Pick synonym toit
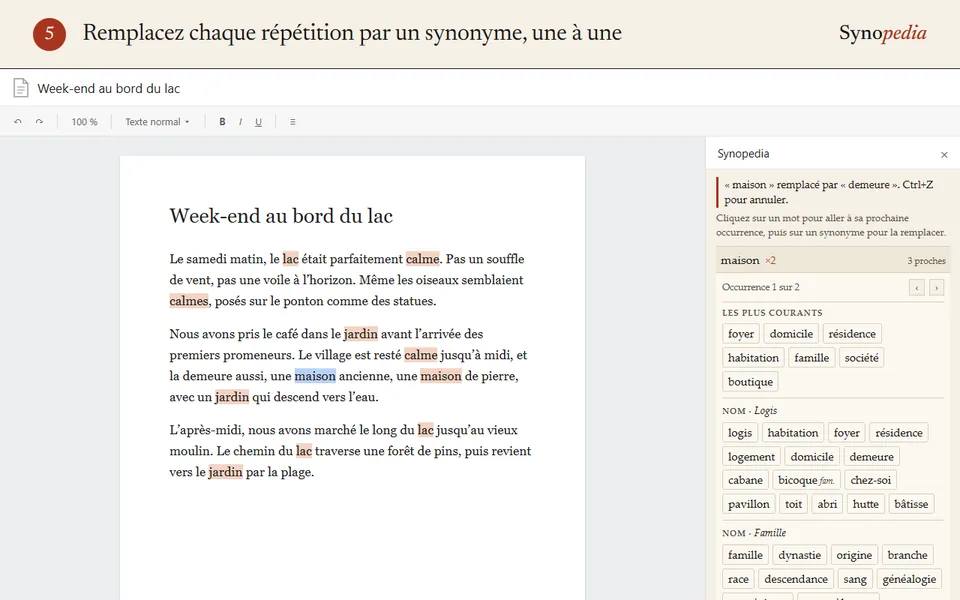The width and height of the screenshot is (960, 600). pyautogui.click(x=793, y=504)
